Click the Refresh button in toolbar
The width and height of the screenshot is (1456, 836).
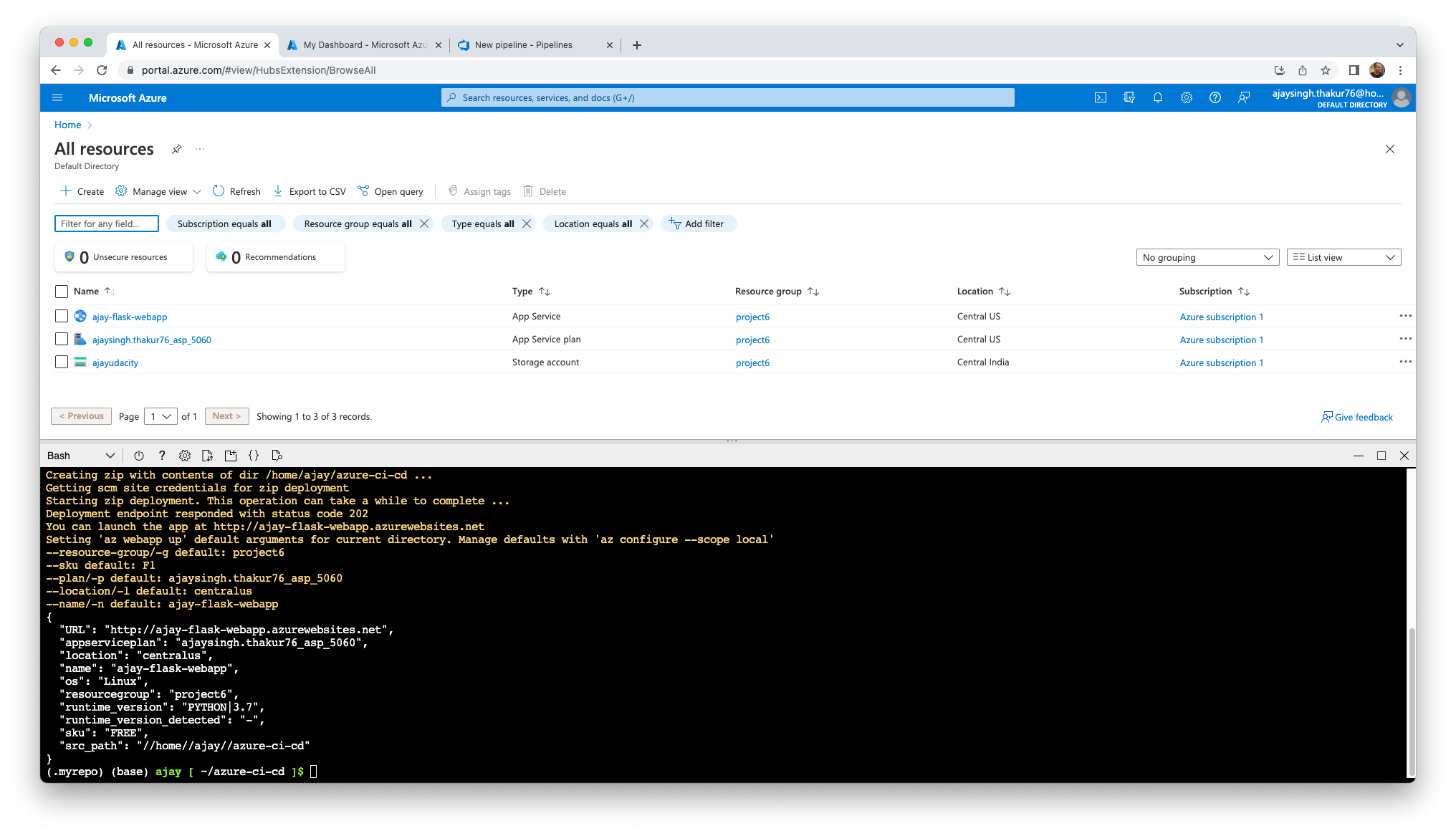[236, 191]
